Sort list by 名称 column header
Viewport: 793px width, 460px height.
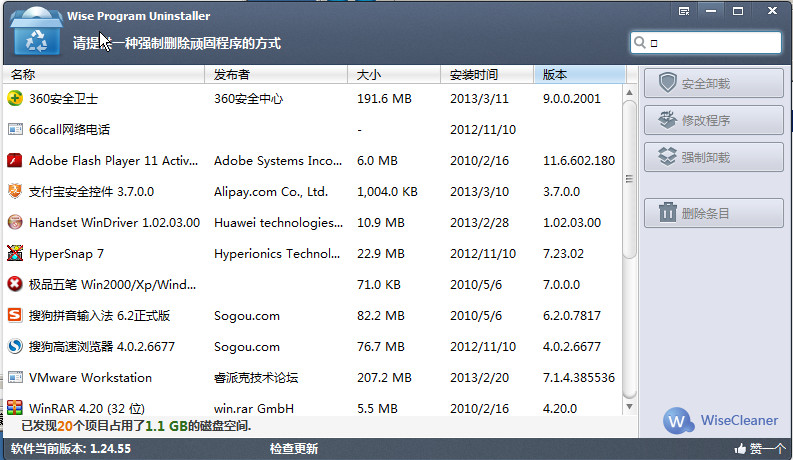pyautogui.click(x=104, y=75)
